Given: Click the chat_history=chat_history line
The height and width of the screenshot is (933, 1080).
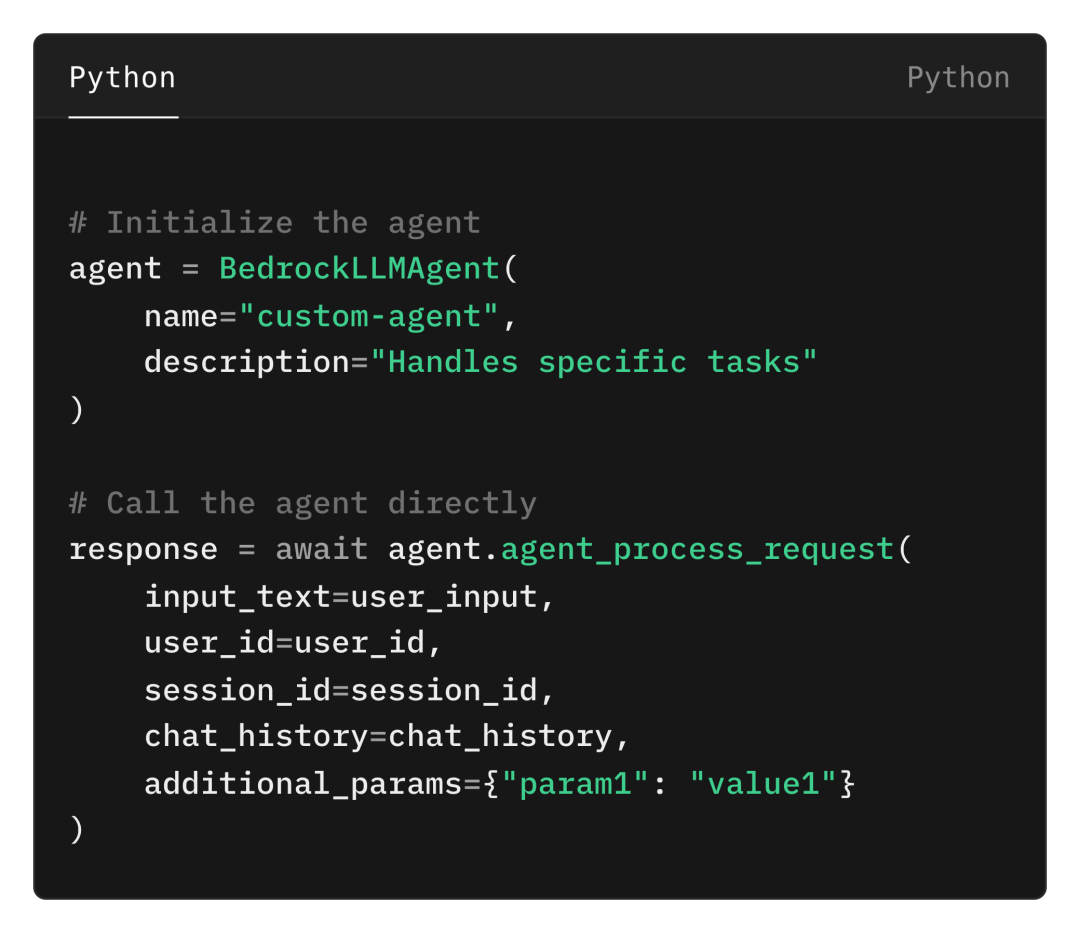Looking at the screenshot, I should coord(386,736).
